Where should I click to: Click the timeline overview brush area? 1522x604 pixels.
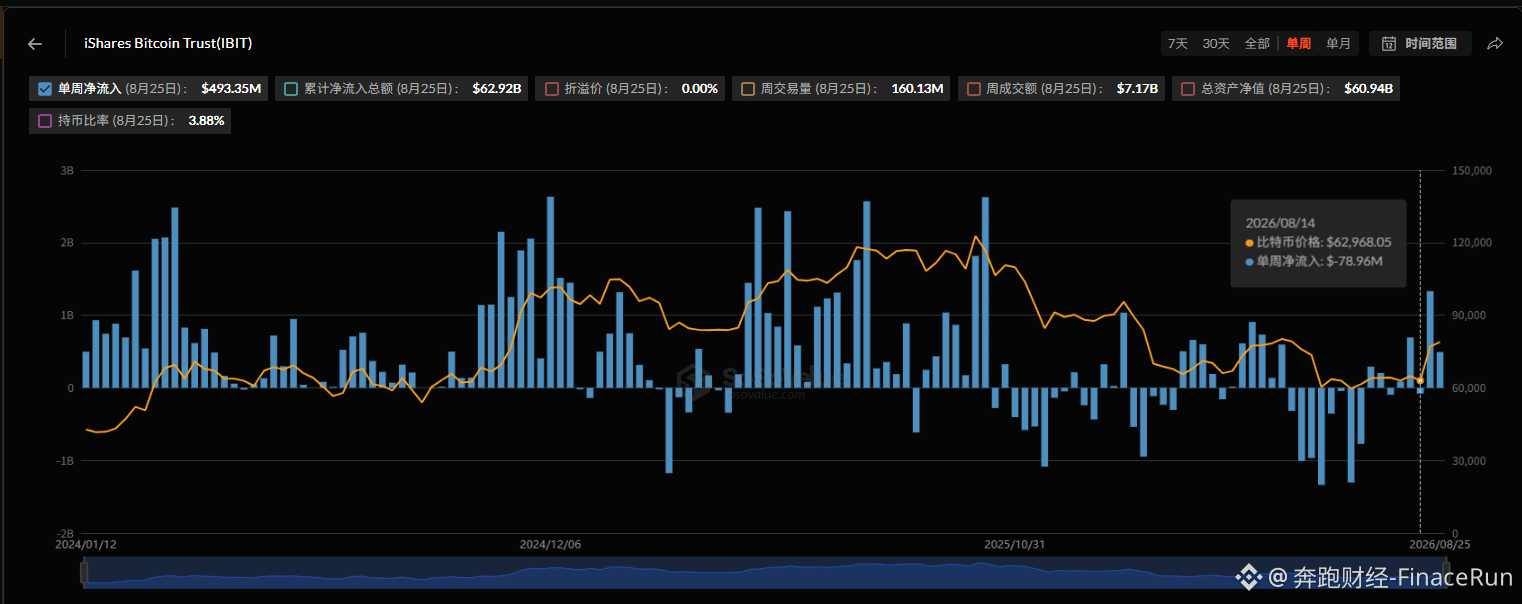click(765, 572)
